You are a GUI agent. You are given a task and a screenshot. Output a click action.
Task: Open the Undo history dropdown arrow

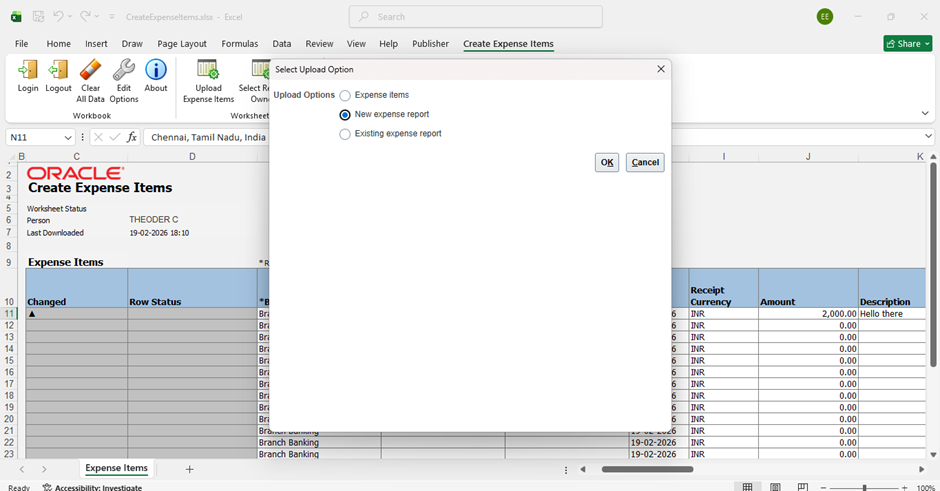pyautogui.click(x=70, y=17)
